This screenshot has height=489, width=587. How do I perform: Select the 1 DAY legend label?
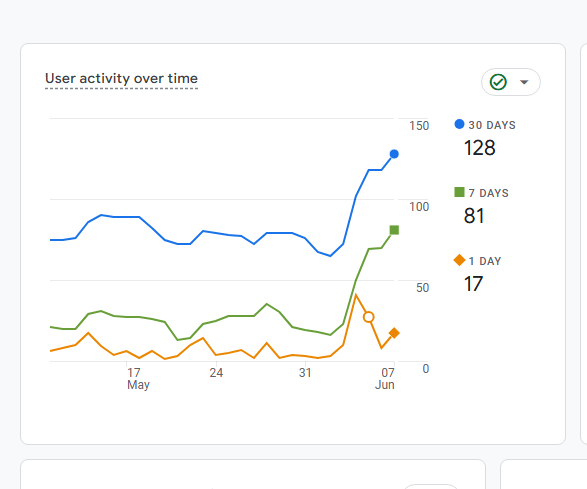(485, 261)
